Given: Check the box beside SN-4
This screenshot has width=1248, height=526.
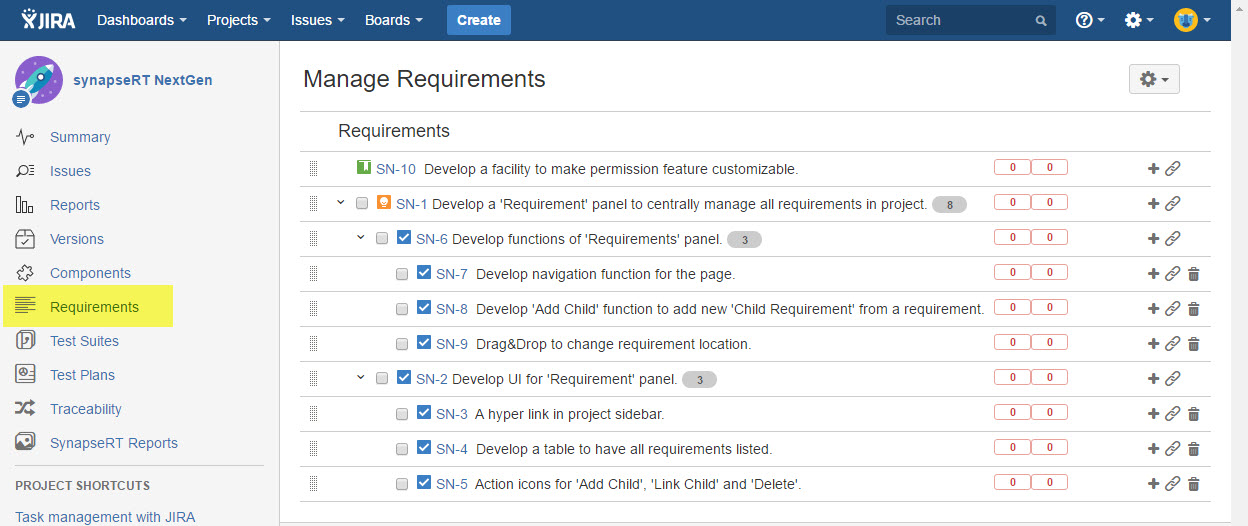Looking at the screenshot, I should [402, 449].
